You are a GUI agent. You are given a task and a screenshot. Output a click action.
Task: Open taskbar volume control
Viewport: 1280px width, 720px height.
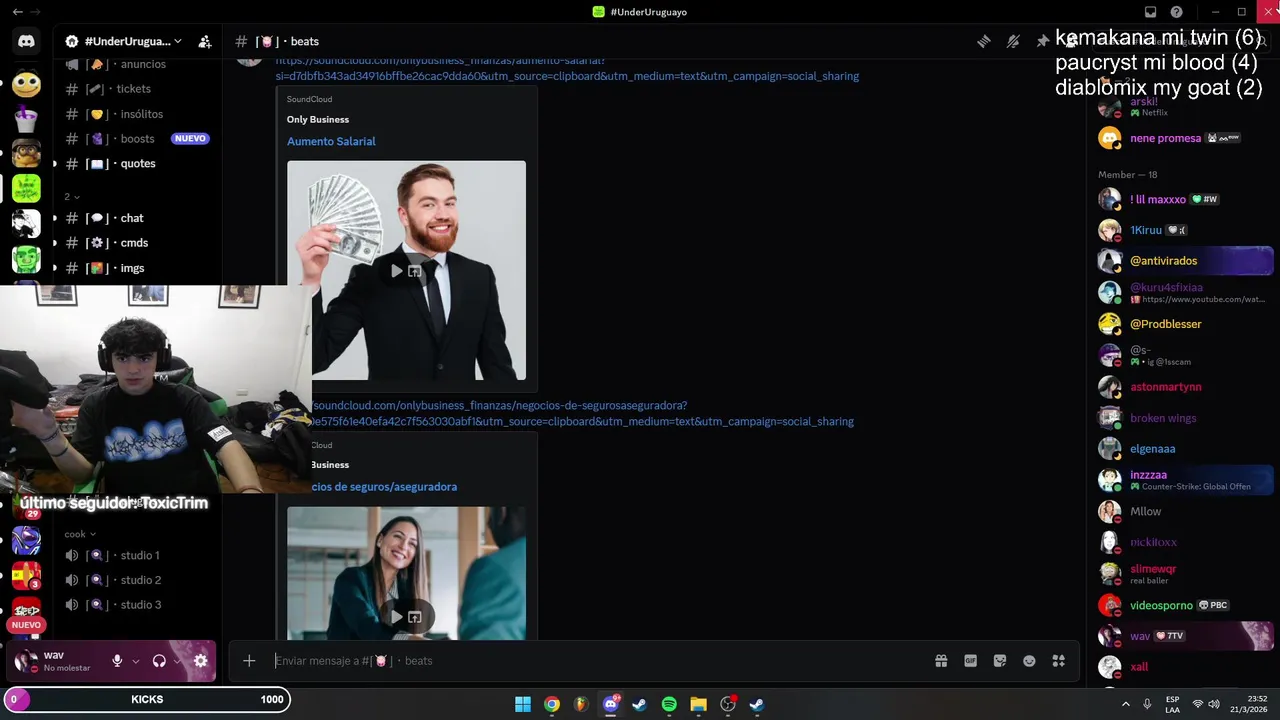(1214, 704)
